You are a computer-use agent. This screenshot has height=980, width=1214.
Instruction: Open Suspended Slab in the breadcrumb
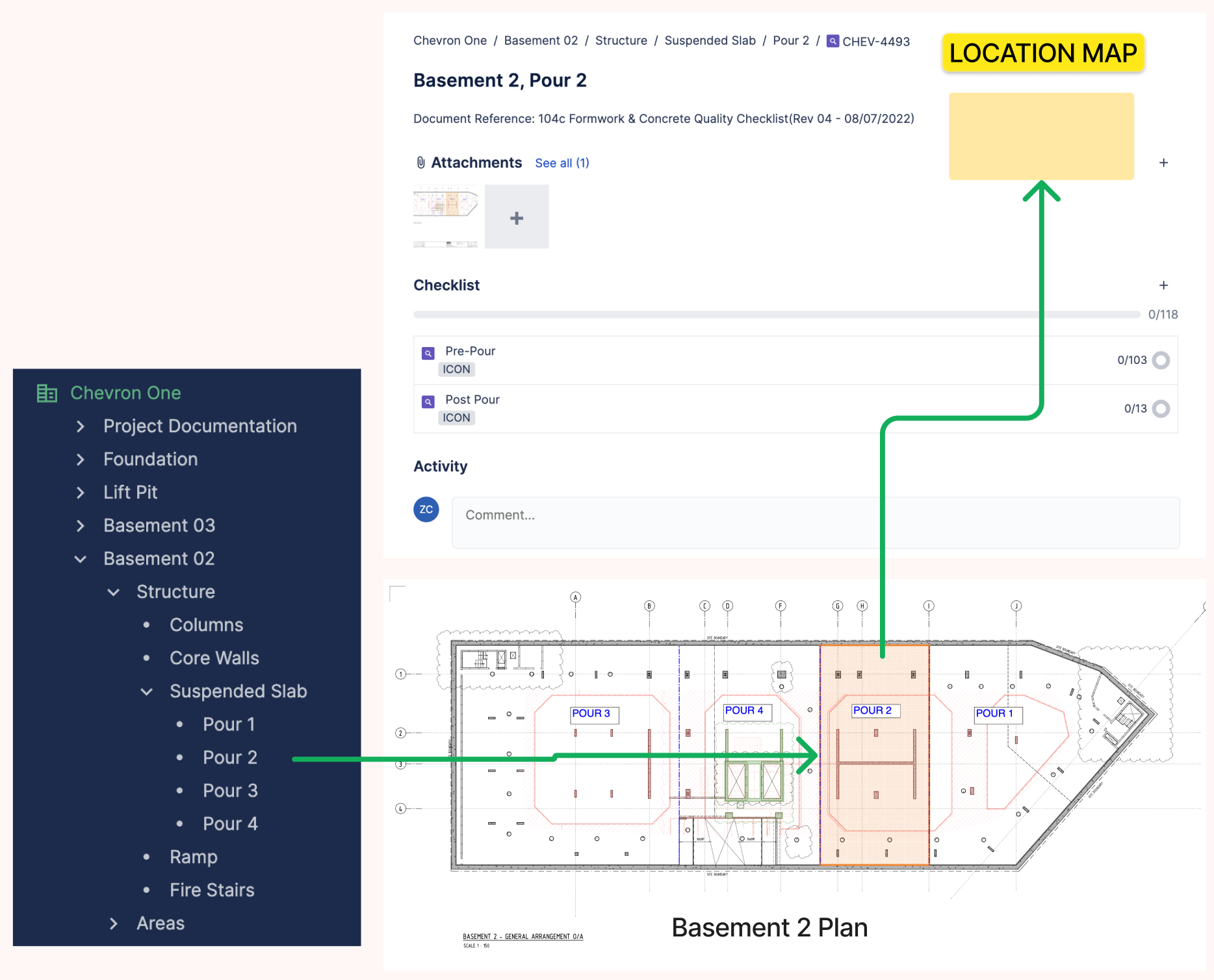(x=710, y=40)
